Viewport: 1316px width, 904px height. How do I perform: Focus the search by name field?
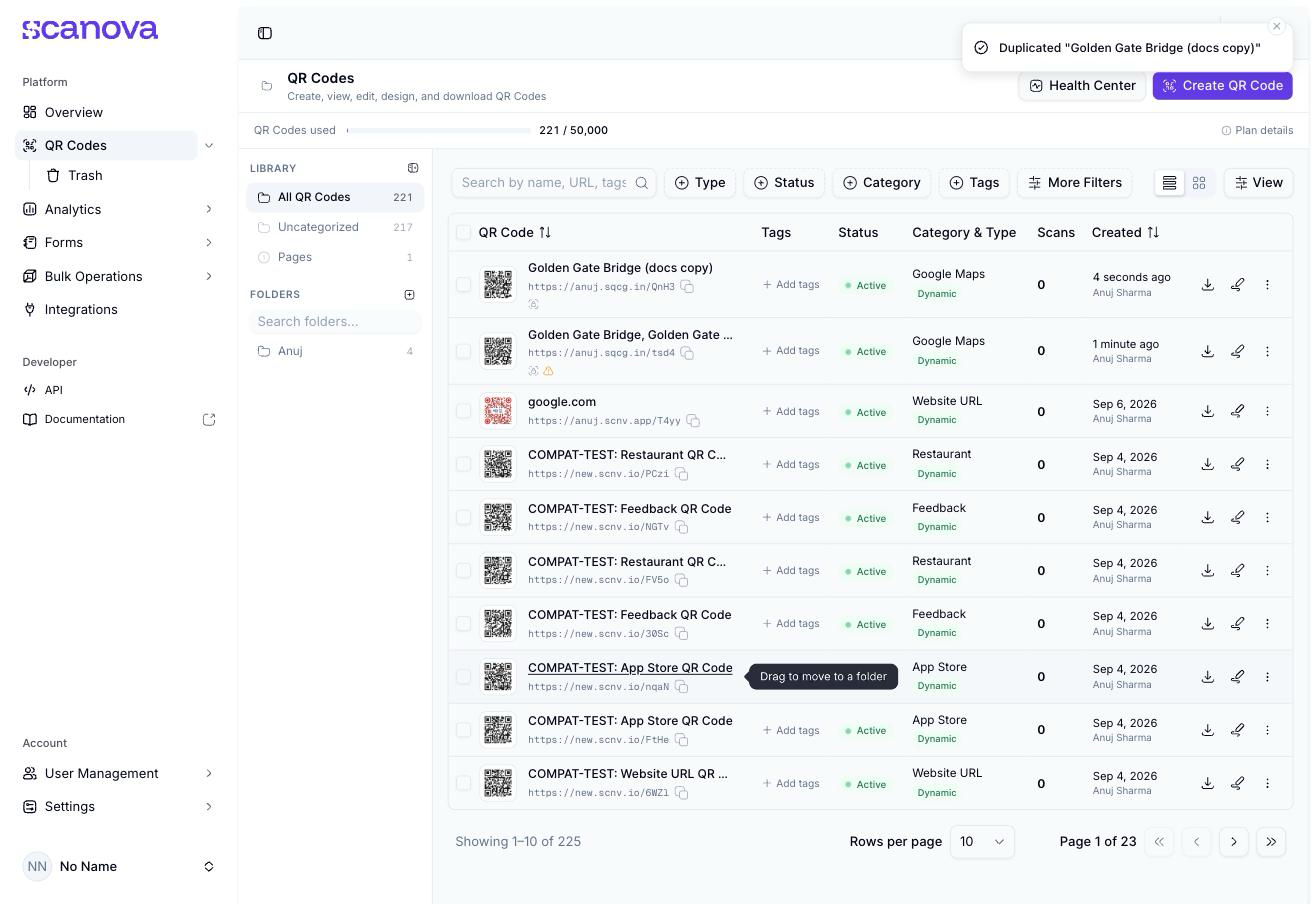[544, 183]
